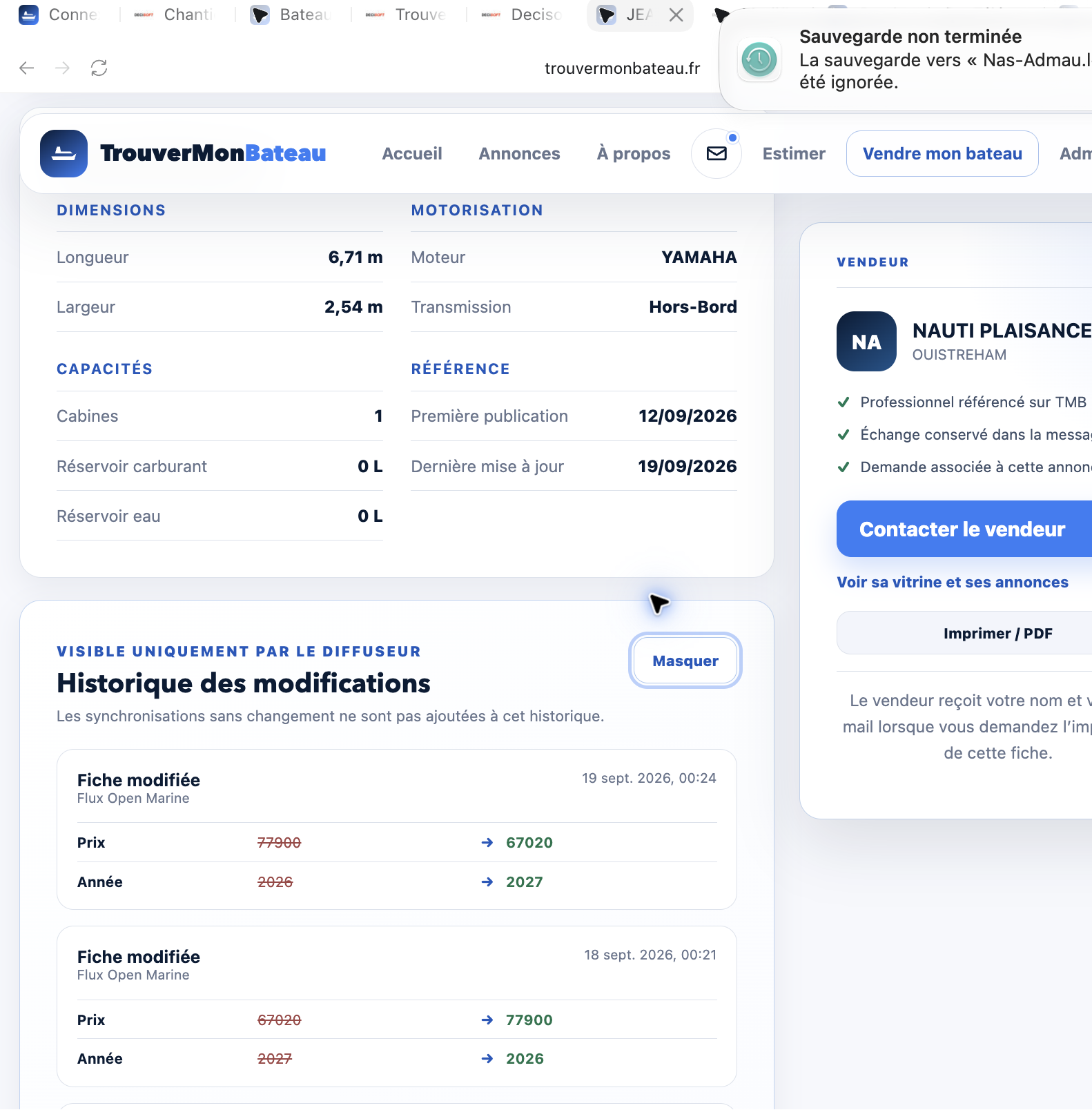Open Voir sa vitrine et ses annonces link
The image size is (1092, 1110).
953,582
